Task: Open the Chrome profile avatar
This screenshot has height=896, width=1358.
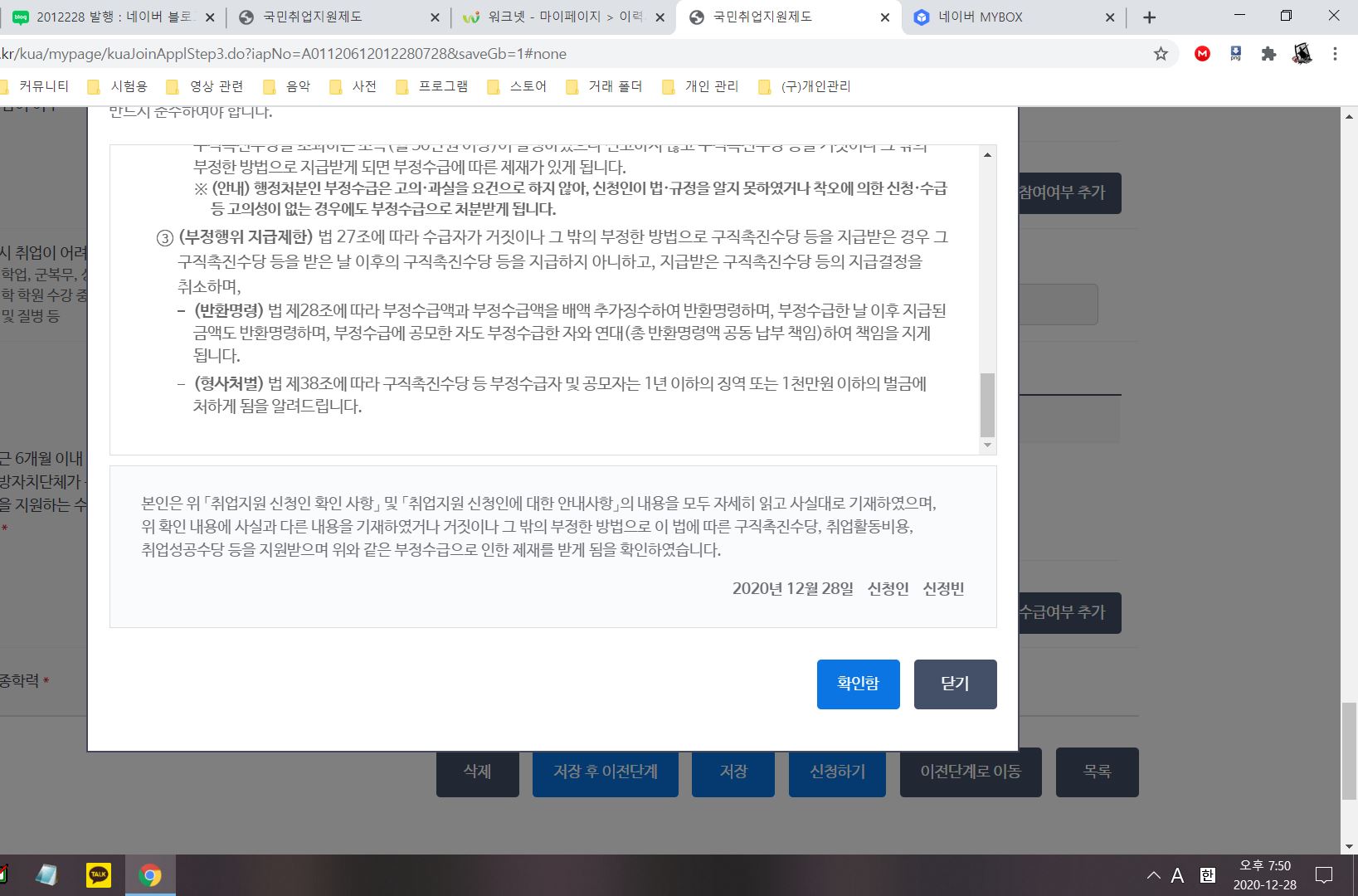Action: click(1302, 54)
